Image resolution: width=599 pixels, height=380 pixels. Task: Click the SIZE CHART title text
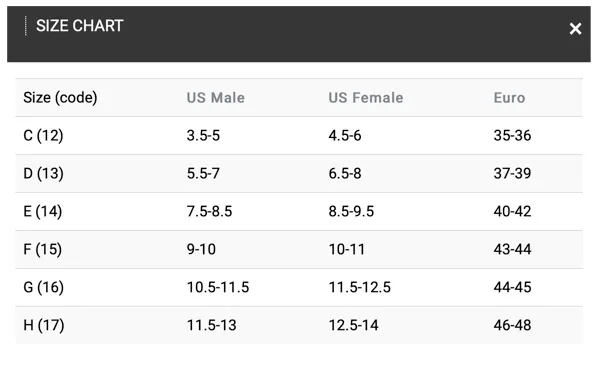pos(79,26)
